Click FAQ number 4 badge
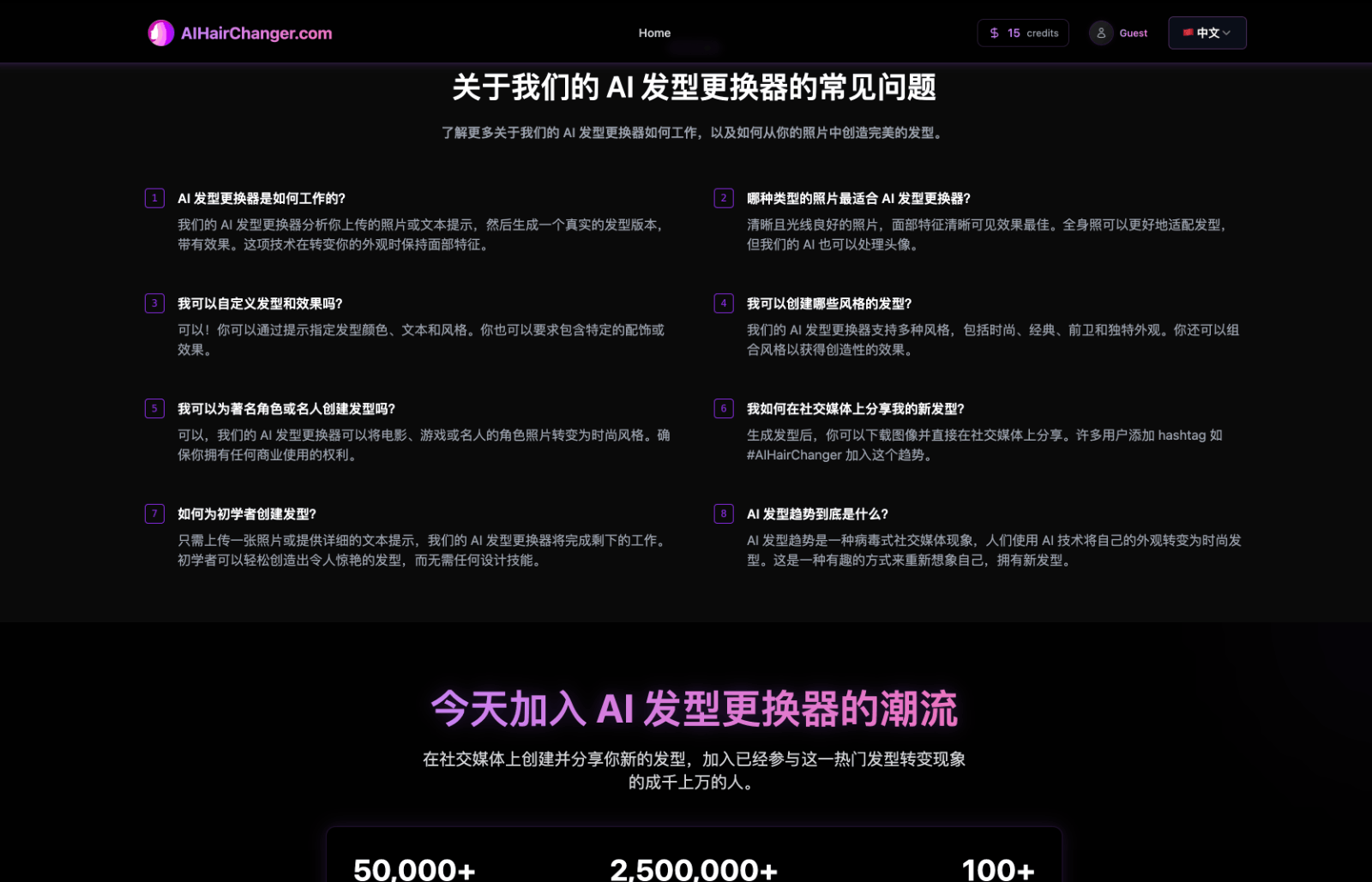The image size is (1372, 882). (724, 303)
